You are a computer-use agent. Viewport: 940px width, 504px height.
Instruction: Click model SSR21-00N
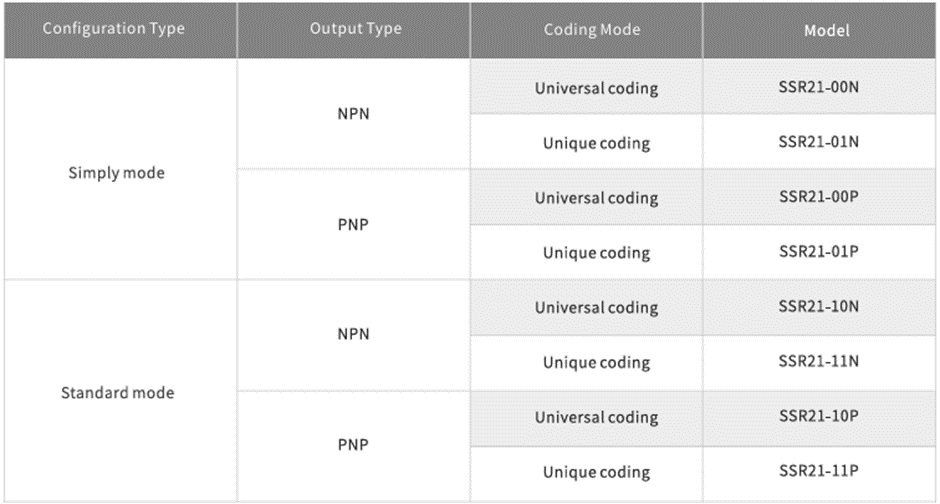(819, 88)
